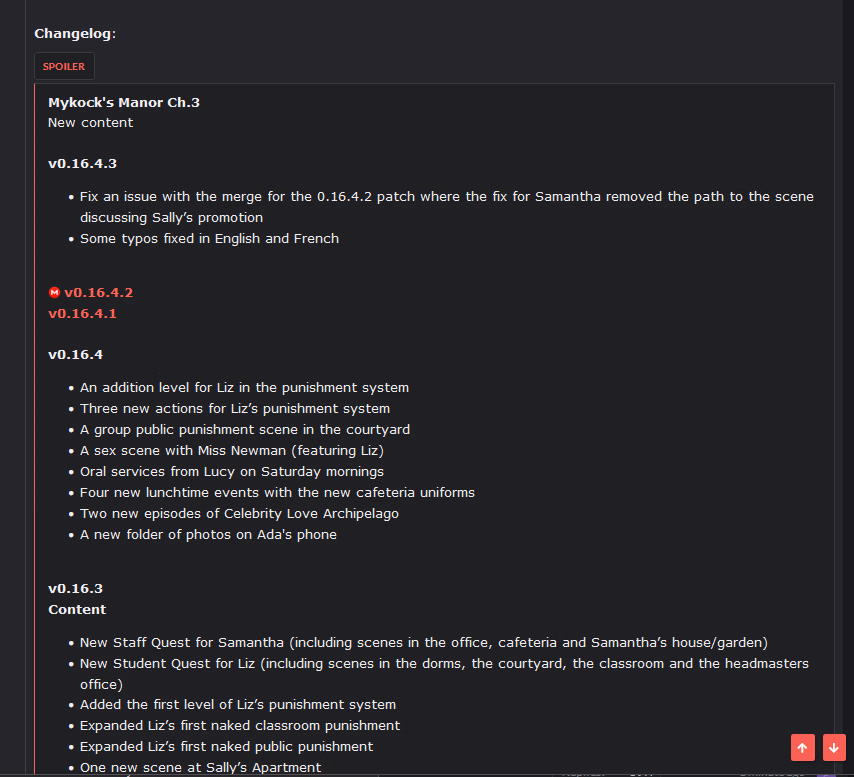Click the MEGA icon beside v0.16.4.2
854x777 pixels.
54,293
